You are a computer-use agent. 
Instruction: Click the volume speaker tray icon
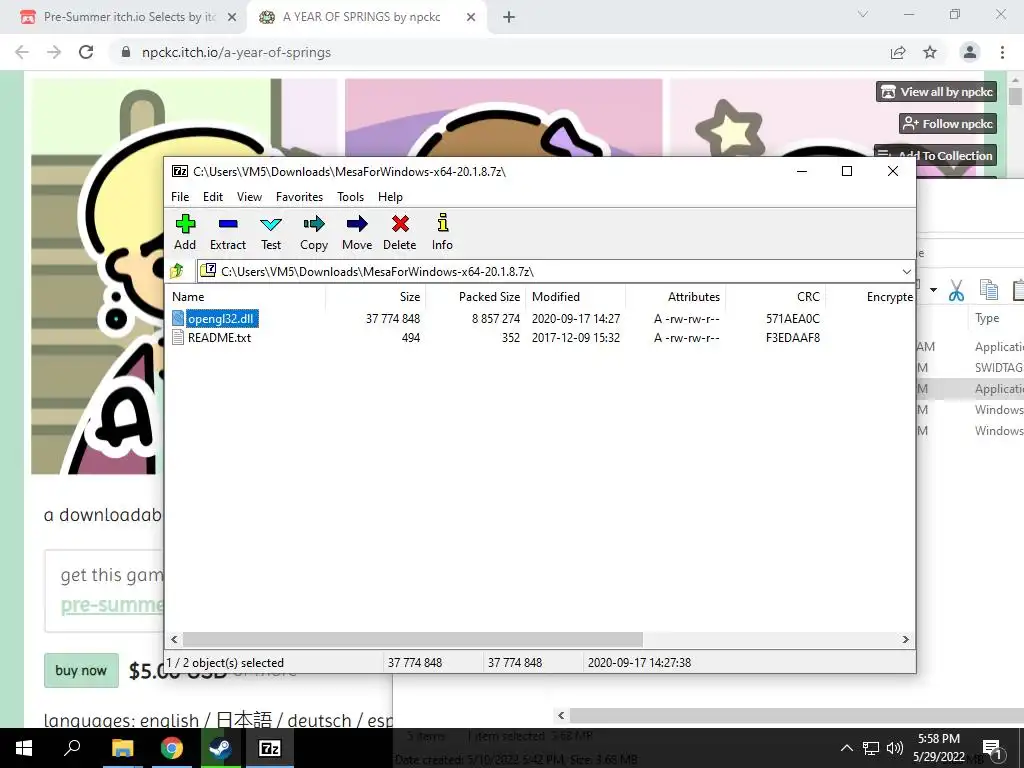click(x=895, y=748)
